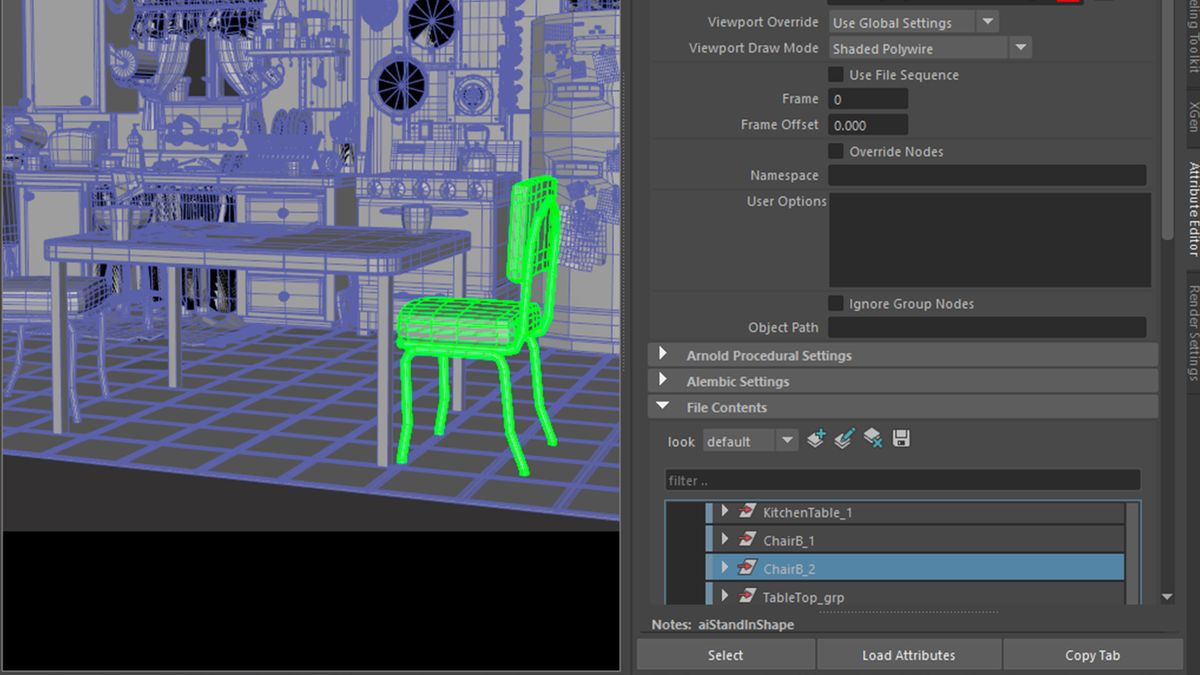The height and width of the screenshot is (675, 1200).
Task: Check the Ignore Group Nodes option
Action: (x=836, y=303)
